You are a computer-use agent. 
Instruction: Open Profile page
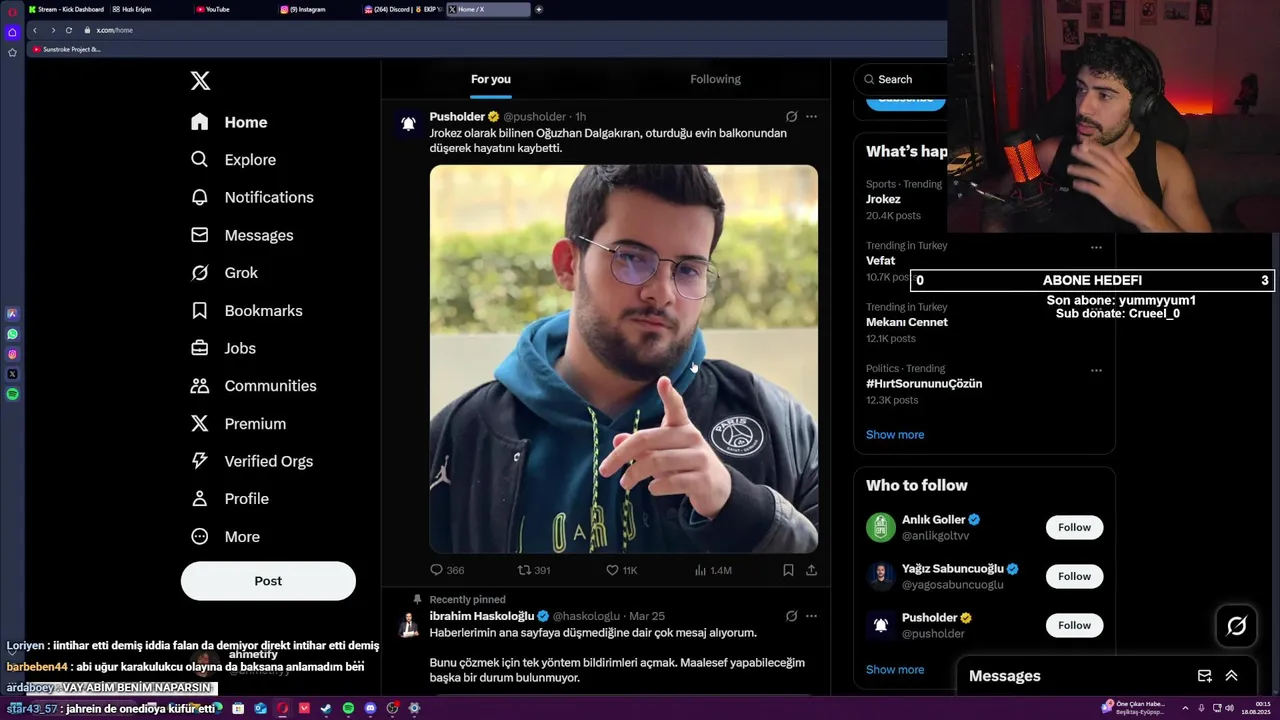coord(230,499)
